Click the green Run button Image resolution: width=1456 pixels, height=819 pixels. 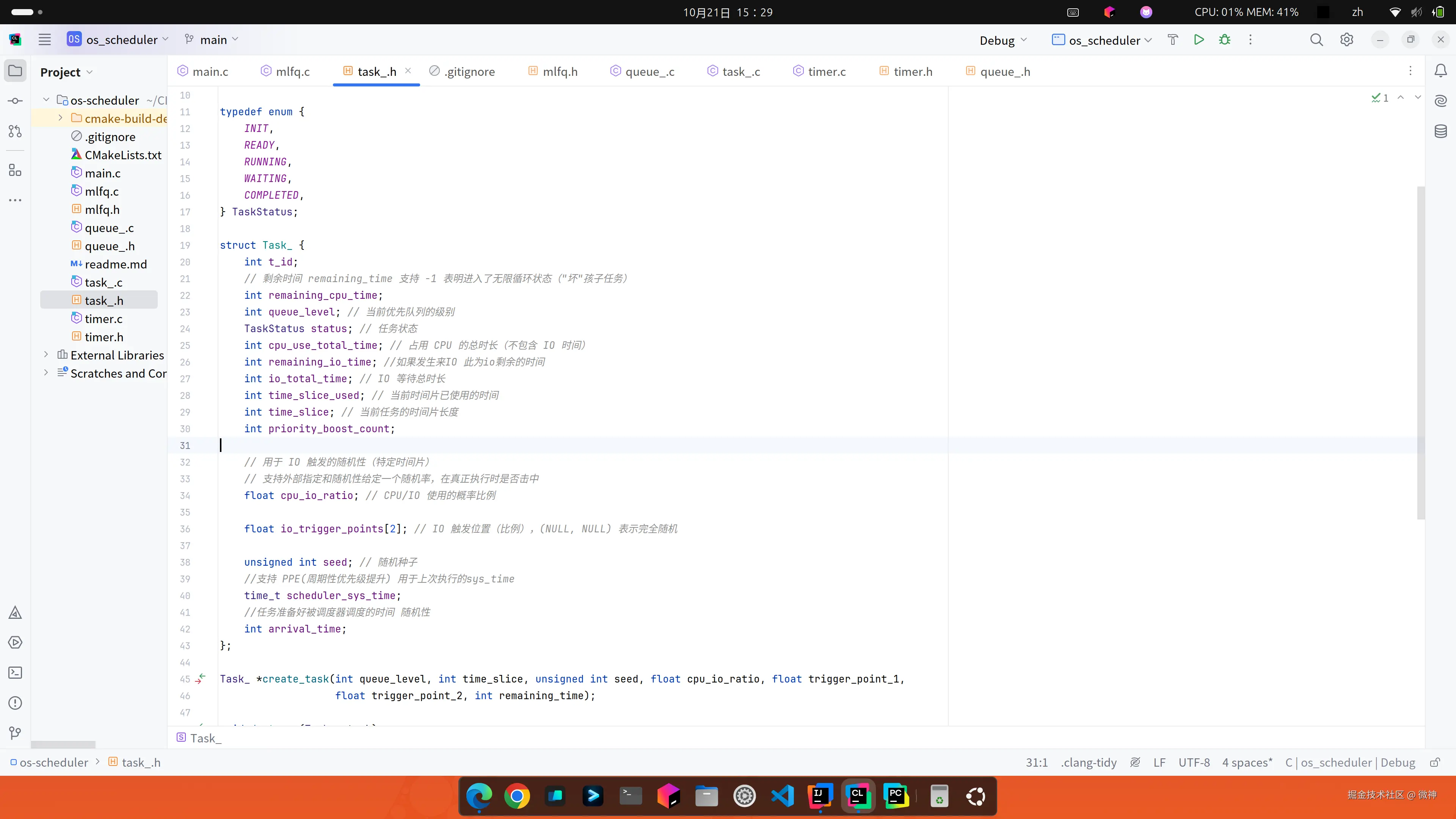pyautogui.click(x=1198, y=39)
